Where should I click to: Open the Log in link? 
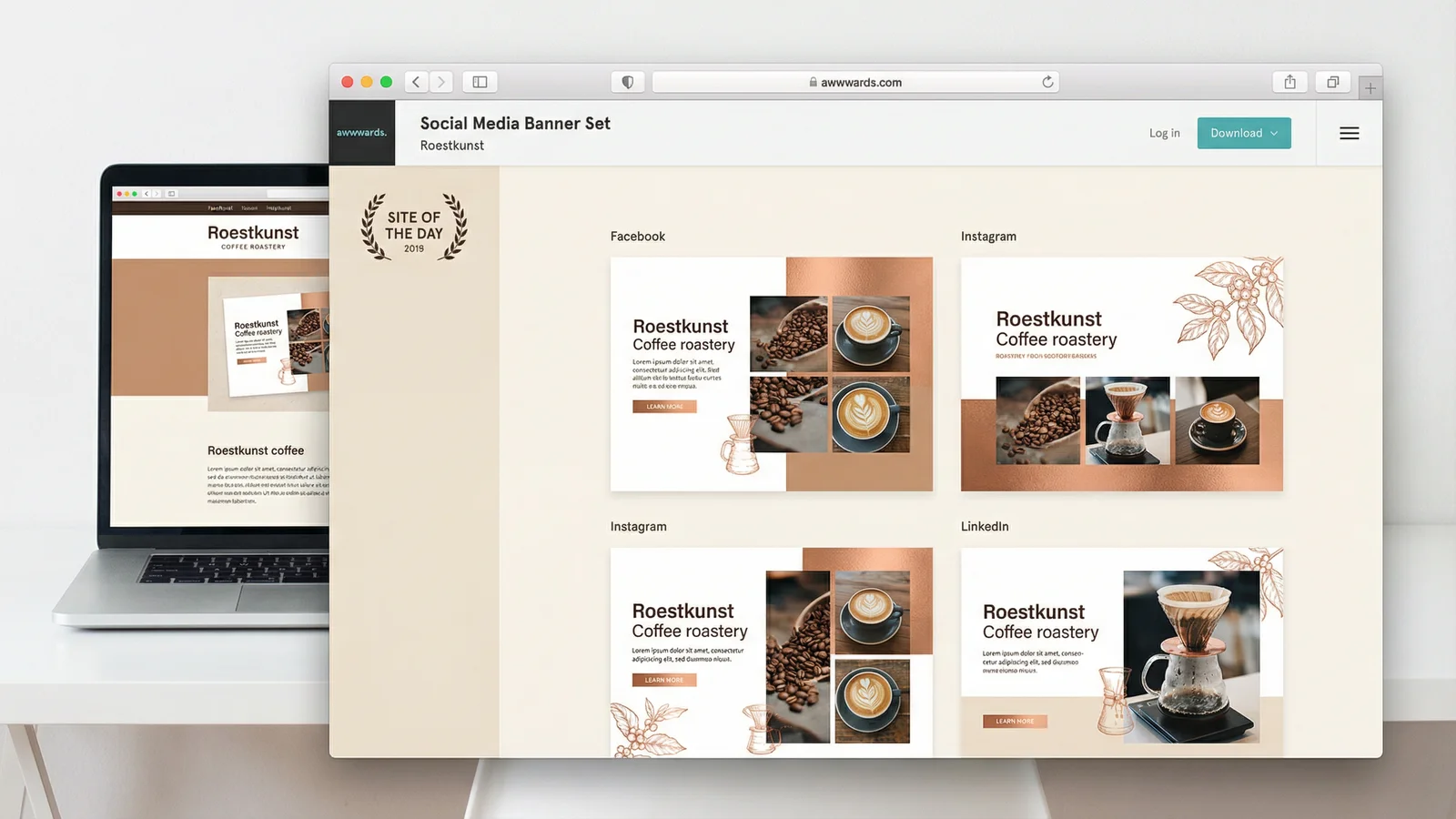tap(1164, 133)
